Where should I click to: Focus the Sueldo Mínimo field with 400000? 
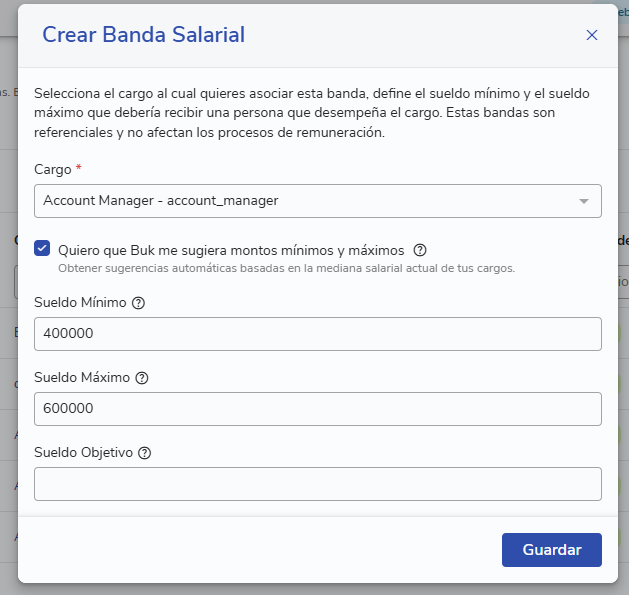click(318, 334)
